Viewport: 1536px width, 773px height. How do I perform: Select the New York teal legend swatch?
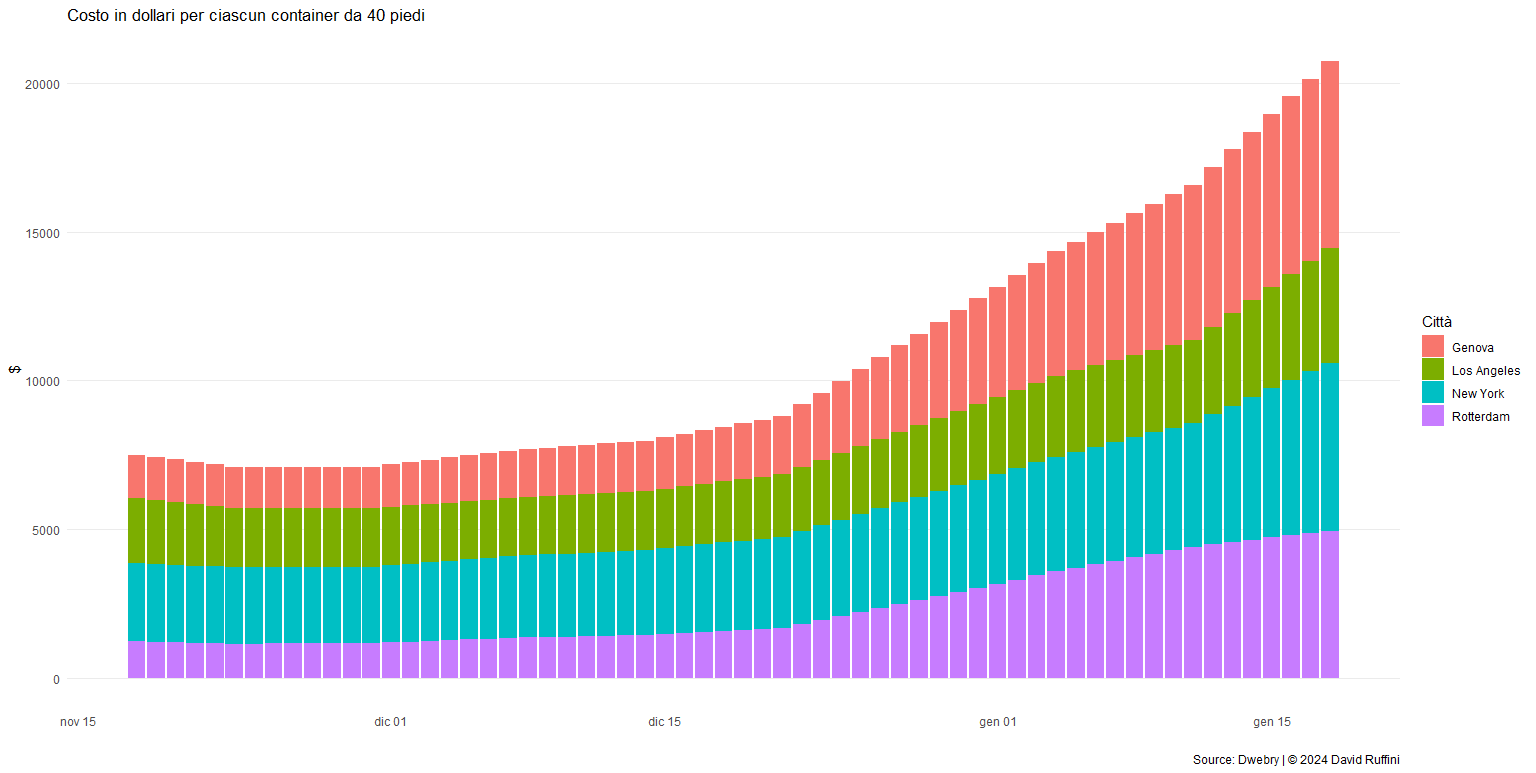point(1433,393)
